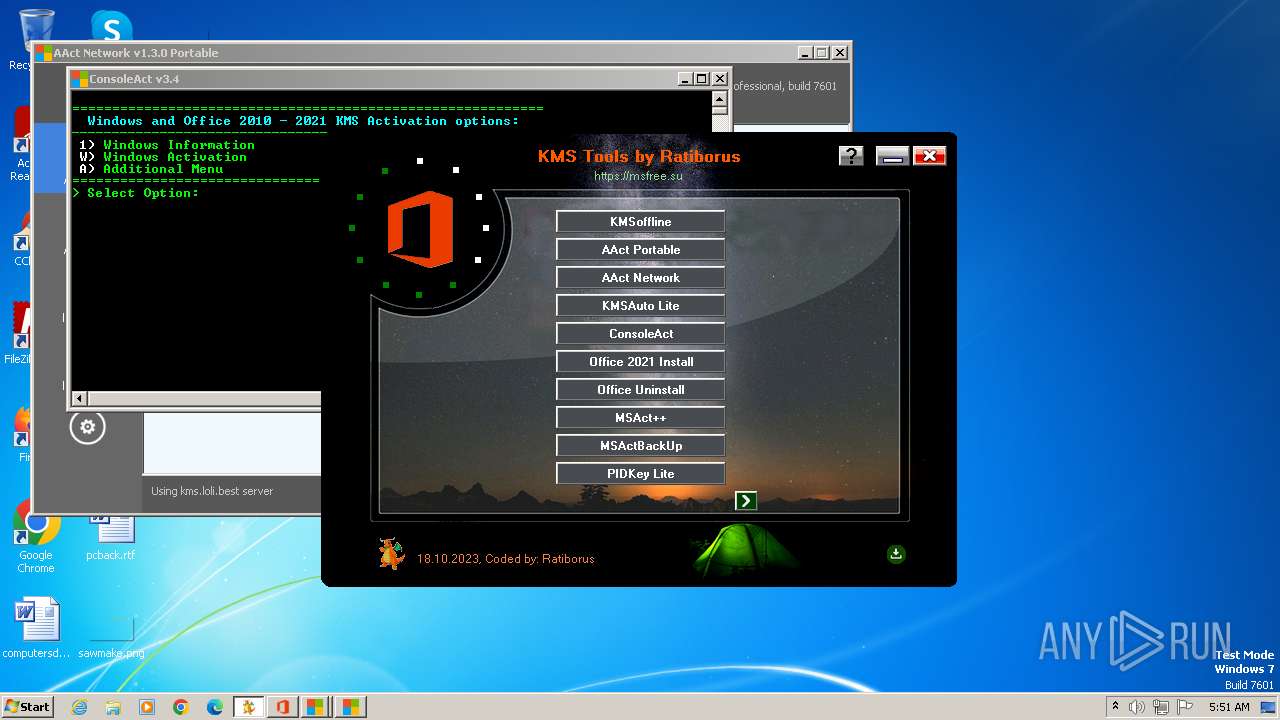Open PIDKey Lite

[640, 473]
